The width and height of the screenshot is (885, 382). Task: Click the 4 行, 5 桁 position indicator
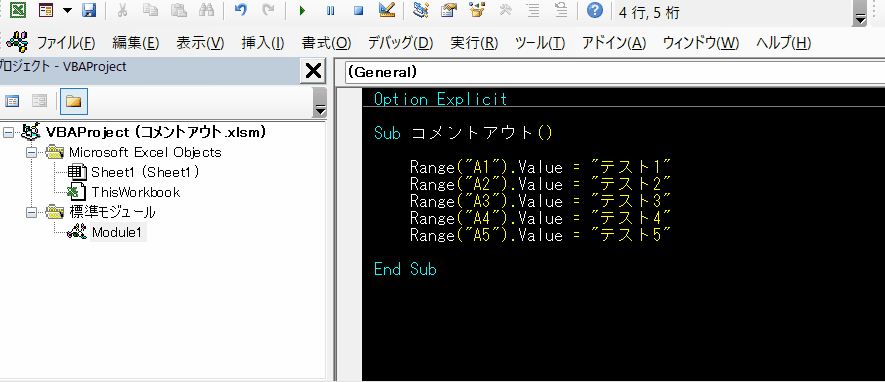coord(649,12)
